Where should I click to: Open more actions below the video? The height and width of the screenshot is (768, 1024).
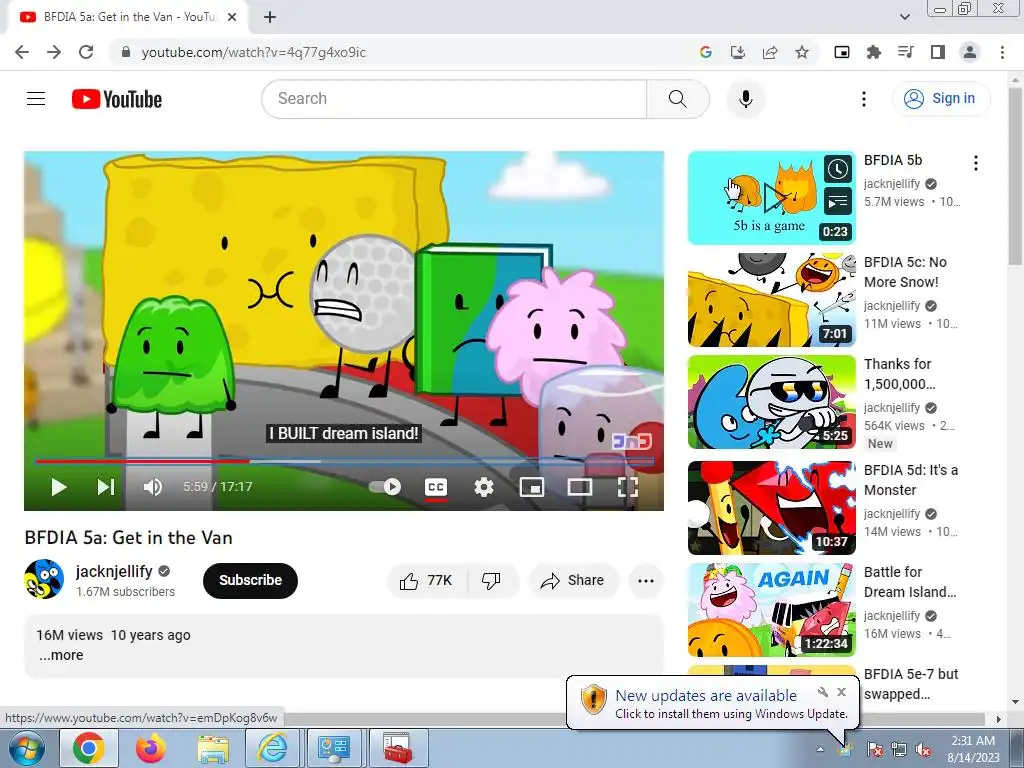coord(646,580)
